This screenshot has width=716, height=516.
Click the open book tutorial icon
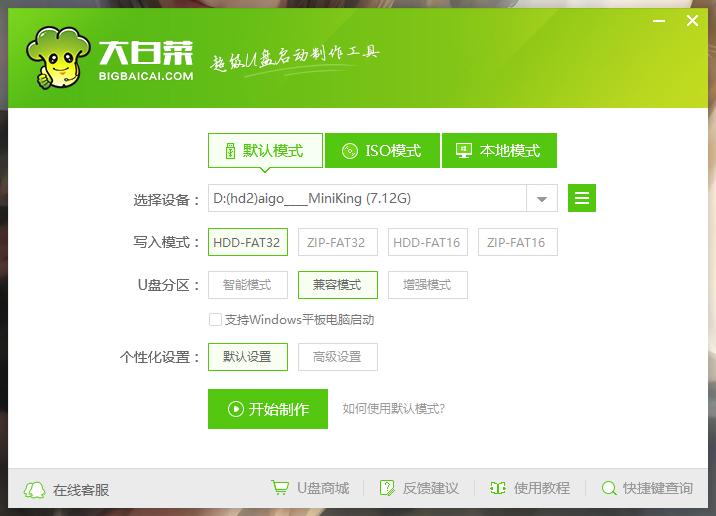497,488
